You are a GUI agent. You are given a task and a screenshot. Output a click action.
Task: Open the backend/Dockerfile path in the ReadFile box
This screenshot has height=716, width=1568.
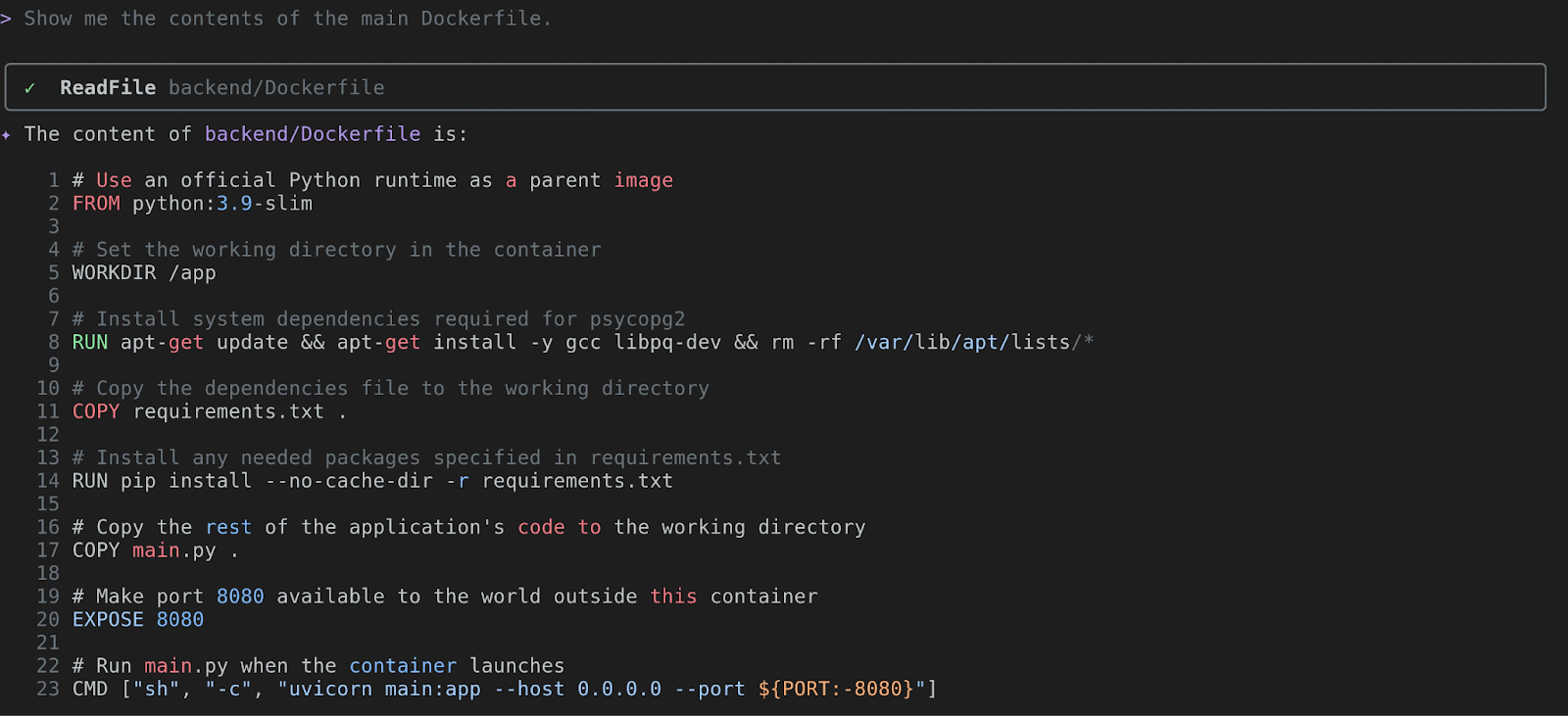tap(276, 88)
